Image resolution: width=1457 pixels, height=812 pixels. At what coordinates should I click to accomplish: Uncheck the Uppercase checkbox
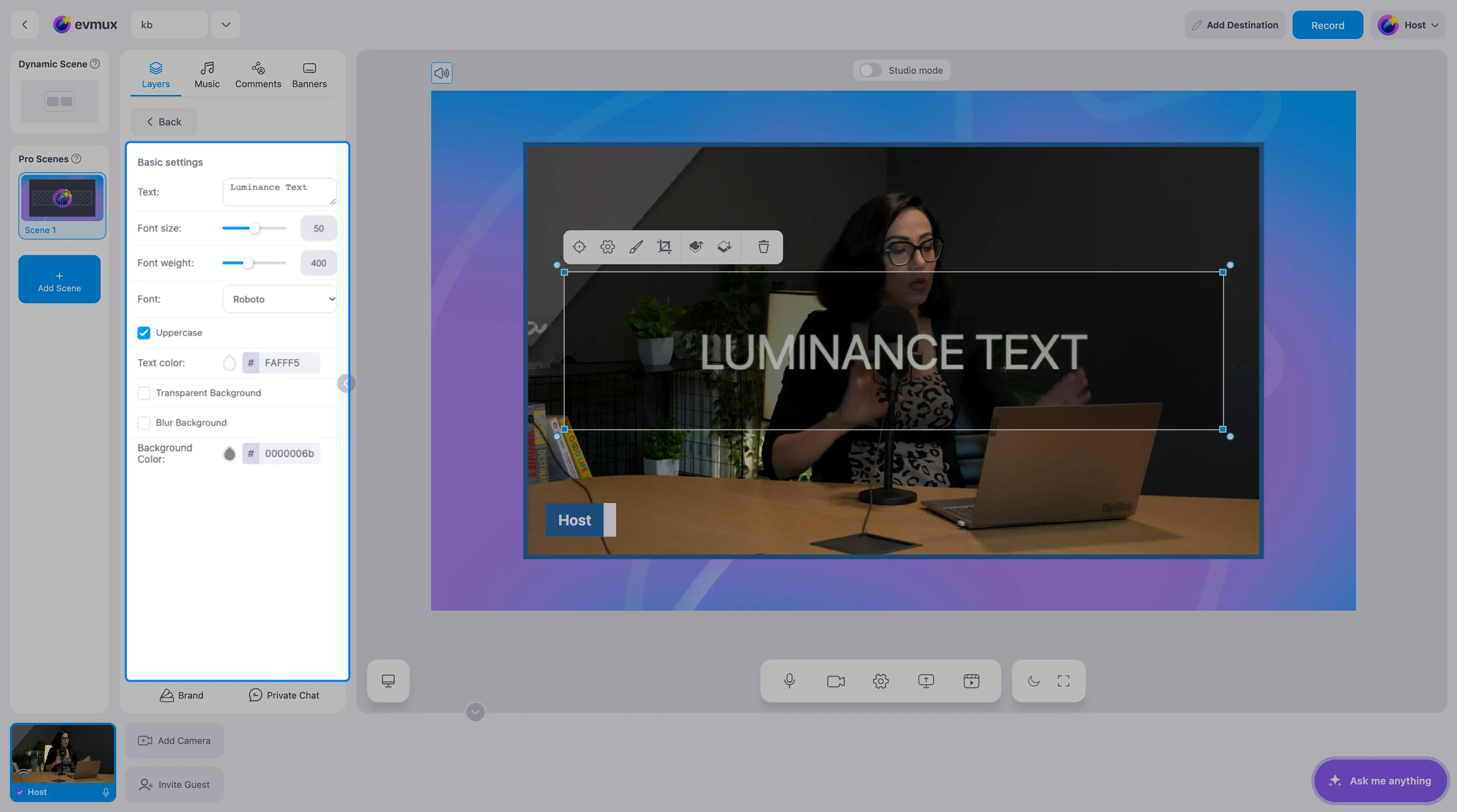click(144, 333)
